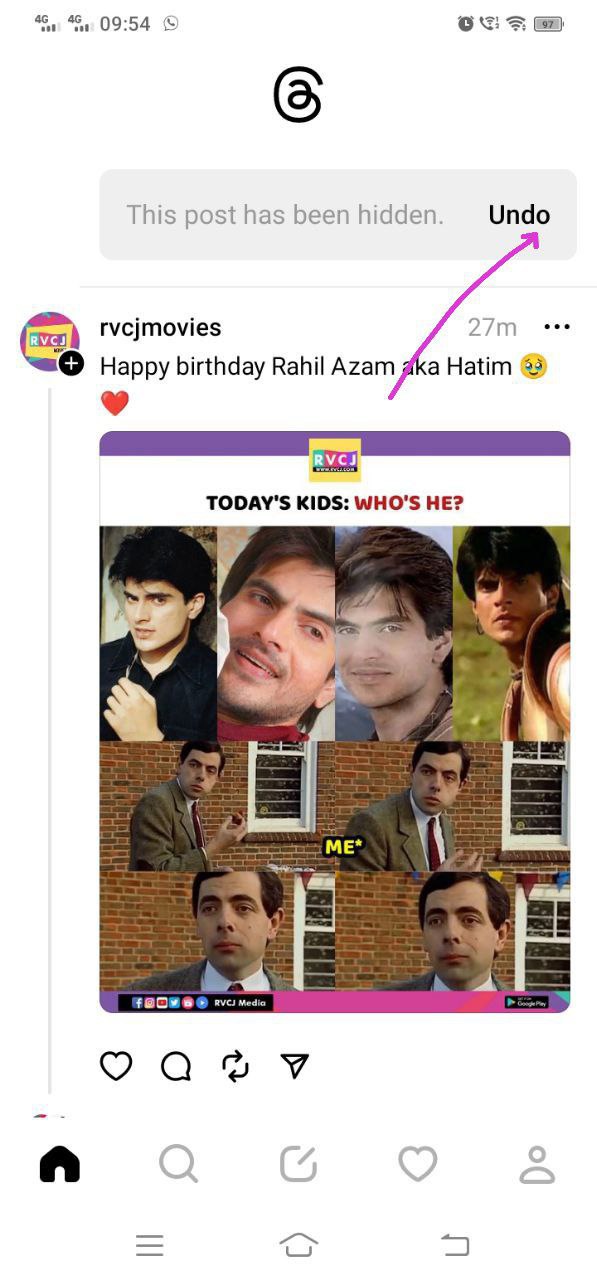Compose a new thread from bottom bar
This screenshot has height=1280, width=597.
[x=298, y=1164]
